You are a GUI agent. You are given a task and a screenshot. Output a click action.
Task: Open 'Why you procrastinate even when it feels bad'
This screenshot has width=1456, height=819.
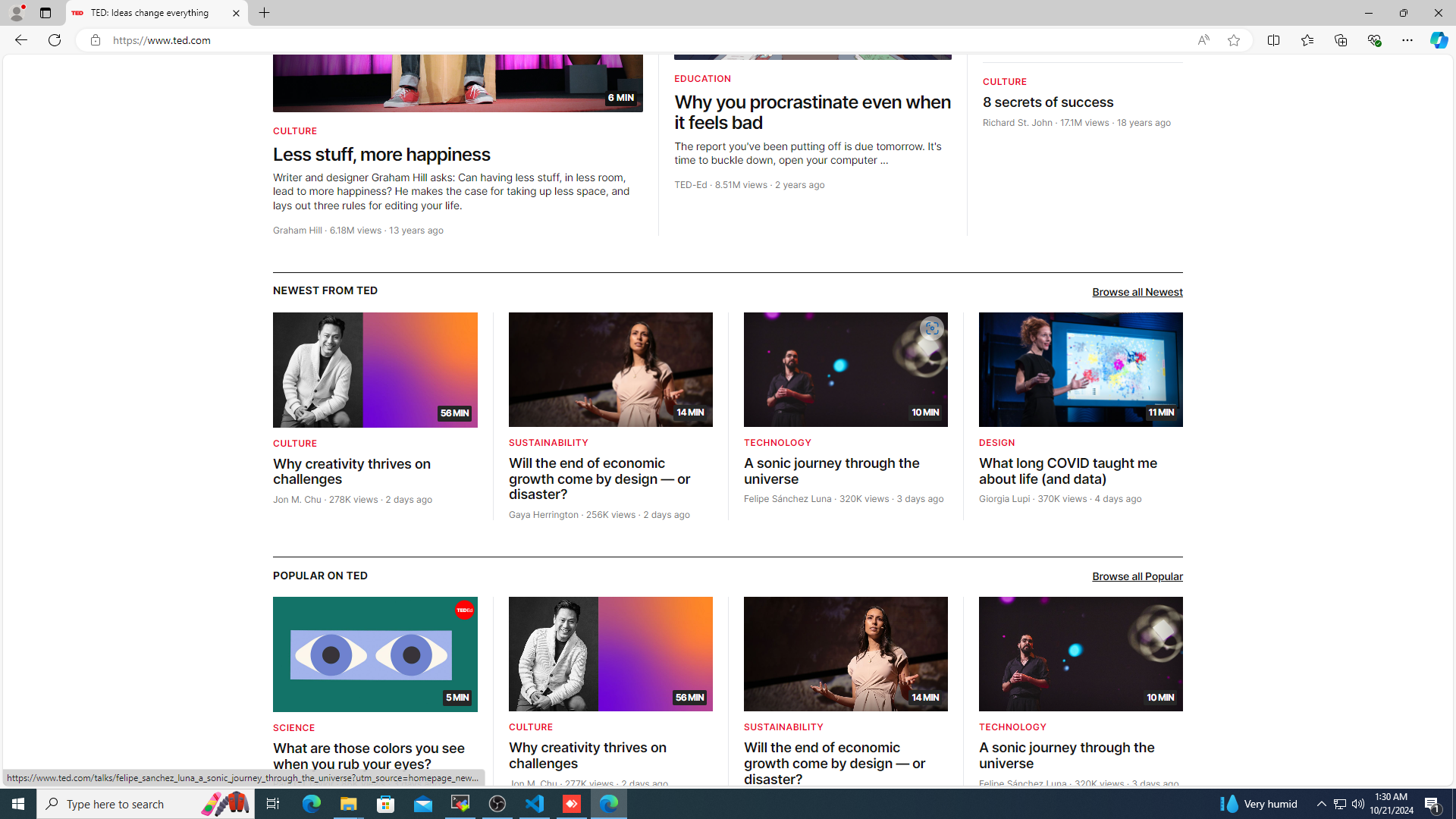pyautogui.click(x=812, y=112)
